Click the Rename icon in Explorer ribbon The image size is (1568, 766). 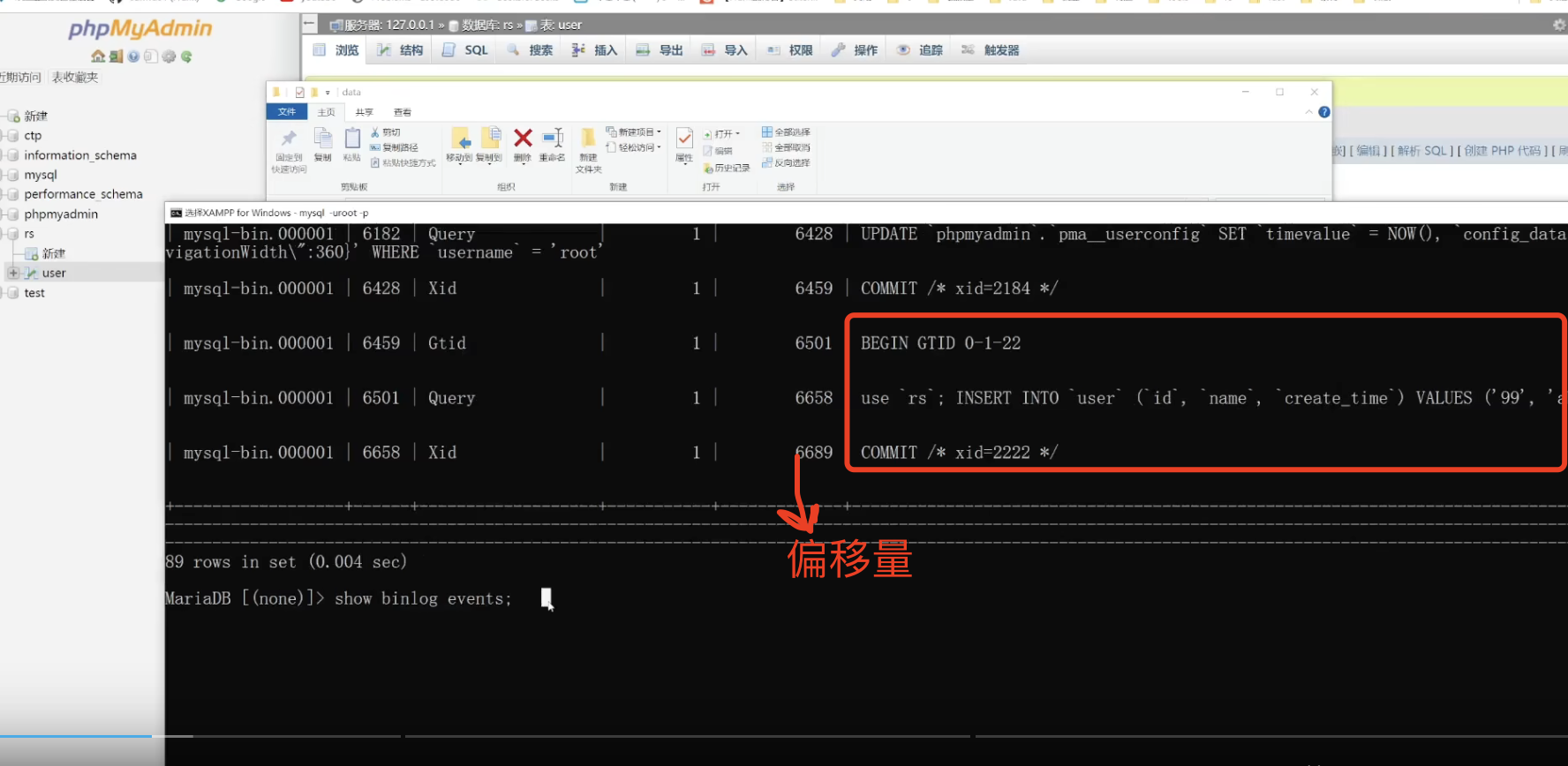point(553,139)
